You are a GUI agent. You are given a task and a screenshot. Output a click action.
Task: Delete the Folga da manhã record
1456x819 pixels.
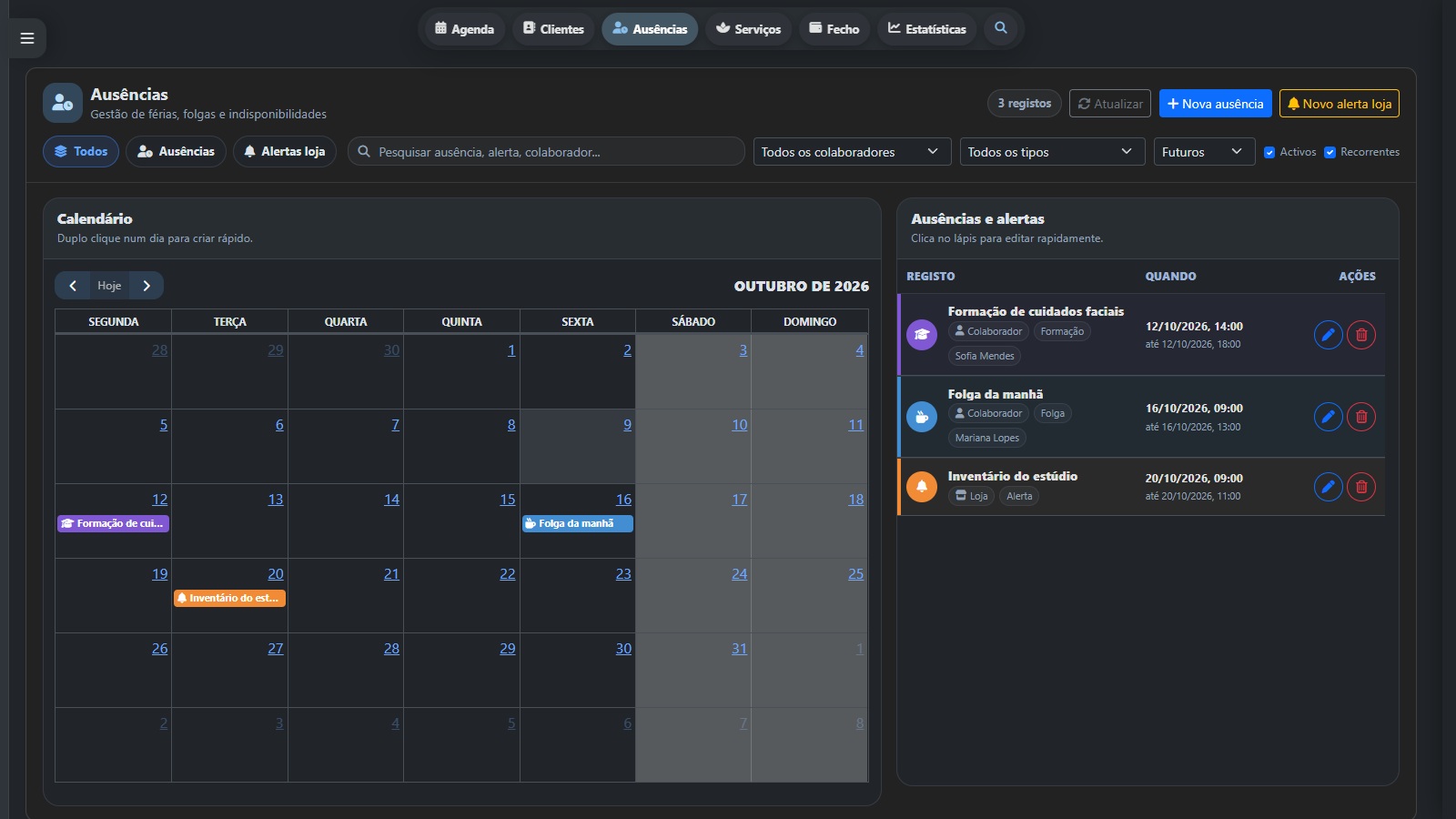point(1361,417)
